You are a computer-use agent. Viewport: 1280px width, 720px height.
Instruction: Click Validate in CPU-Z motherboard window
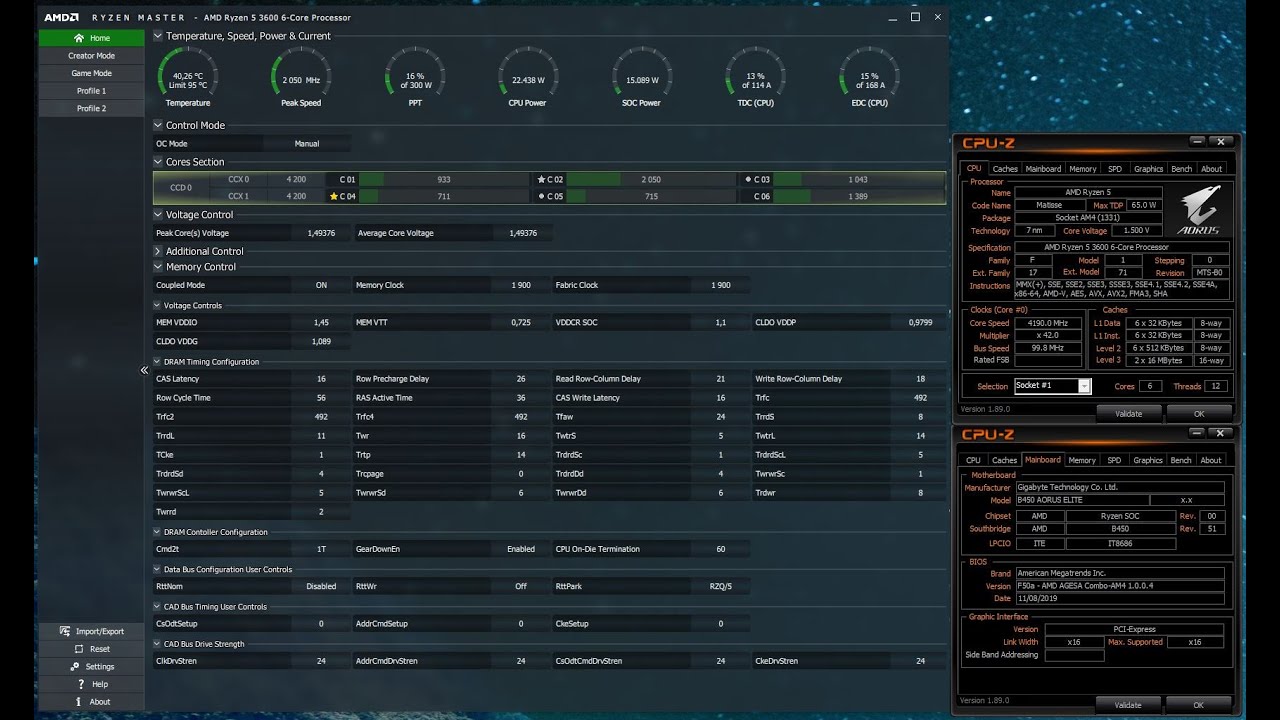(x=1127, y=705)
